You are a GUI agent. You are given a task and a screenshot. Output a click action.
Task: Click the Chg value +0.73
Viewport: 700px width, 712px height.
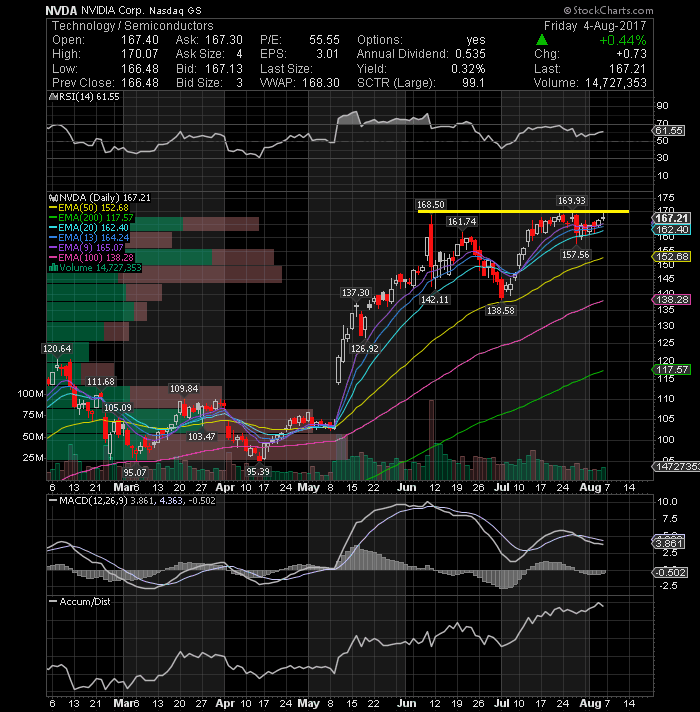(x=631, y=54)
